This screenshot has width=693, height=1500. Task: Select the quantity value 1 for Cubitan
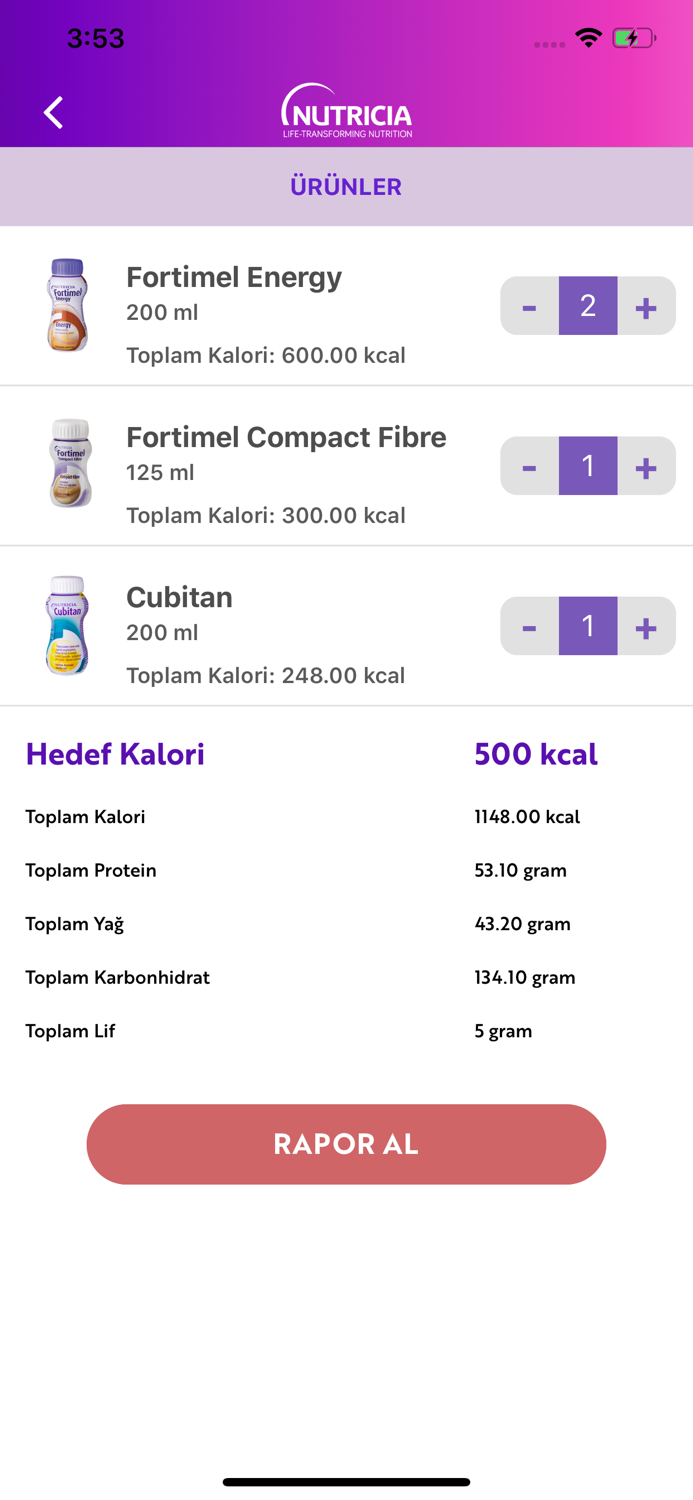587,625
